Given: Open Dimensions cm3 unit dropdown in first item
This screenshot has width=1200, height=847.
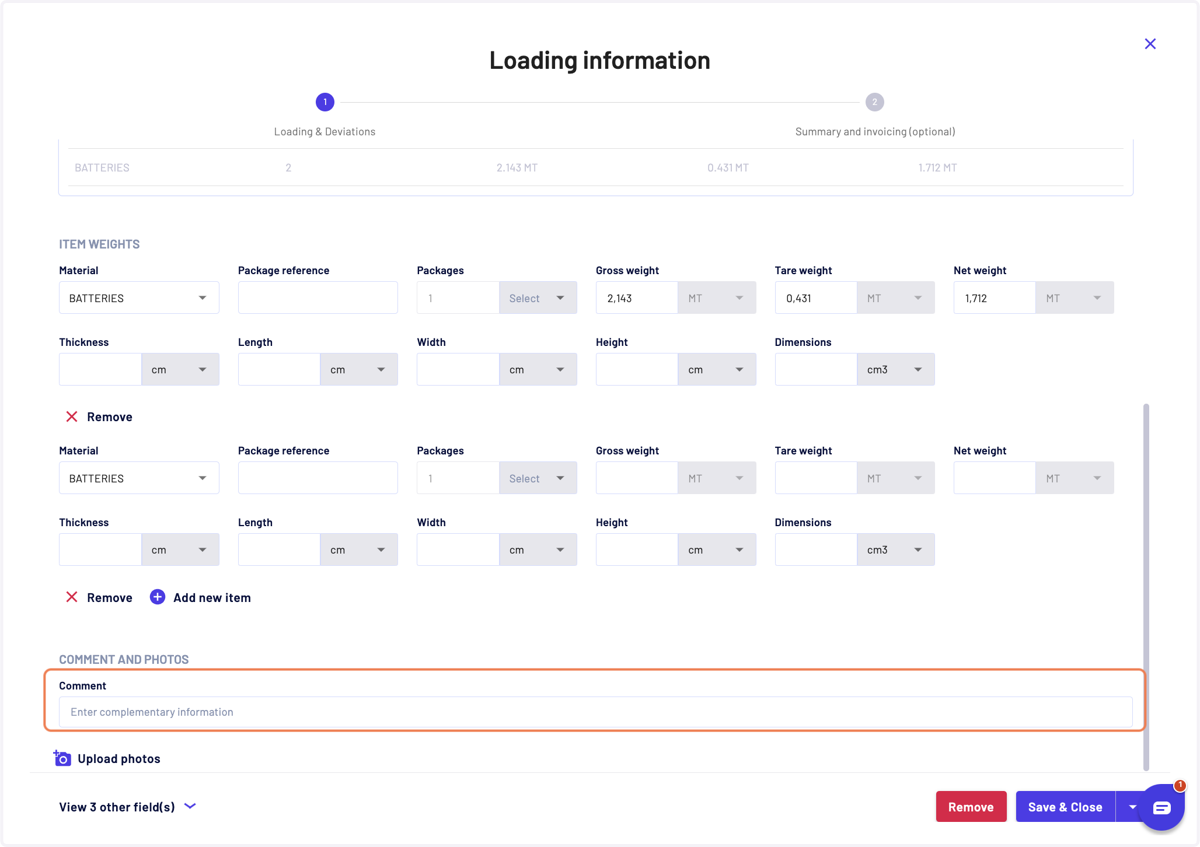Looking at the screenshot, I should [895, 370].
